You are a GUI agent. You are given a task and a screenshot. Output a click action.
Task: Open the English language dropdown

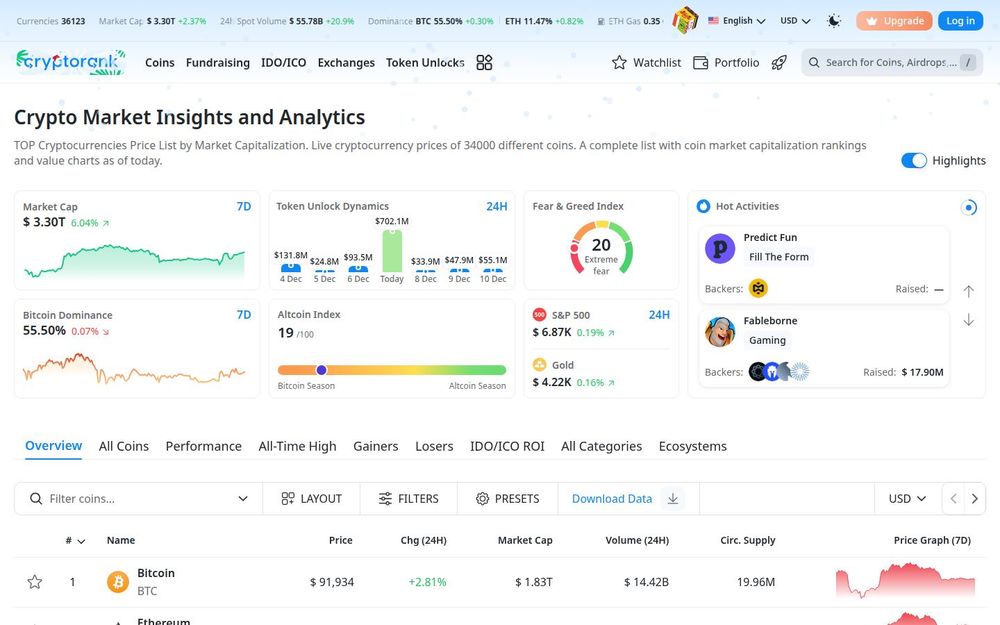tap(737, 20)
